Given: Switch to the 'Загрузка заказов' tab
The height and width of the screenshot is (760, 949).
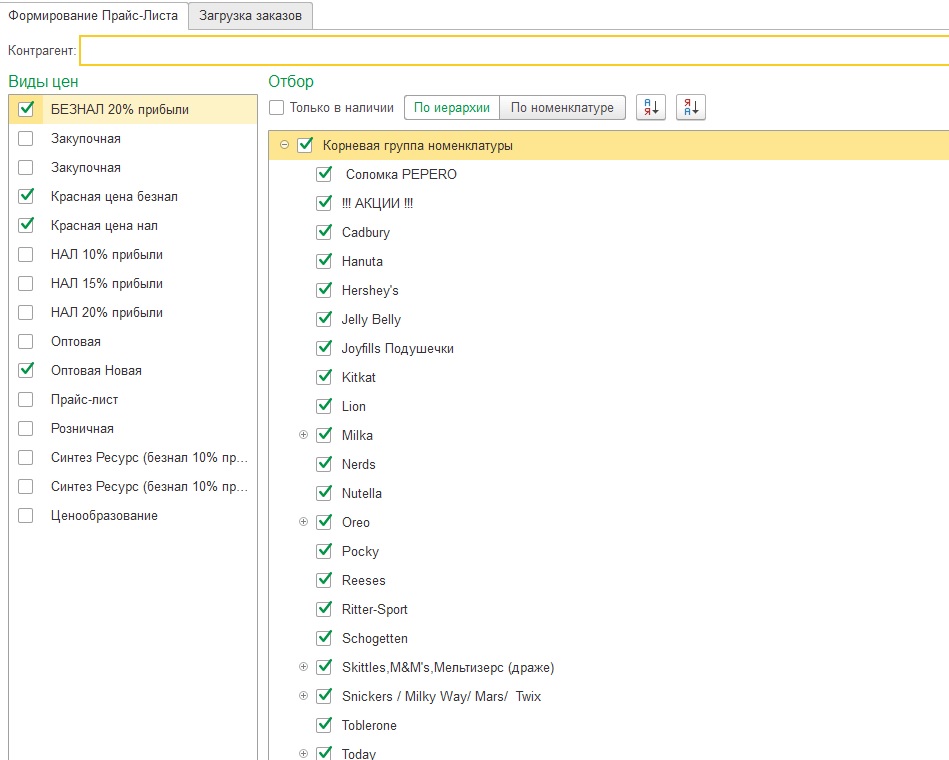Looking at the screenshot, I should pyautogui.click(x=250, y=16).
